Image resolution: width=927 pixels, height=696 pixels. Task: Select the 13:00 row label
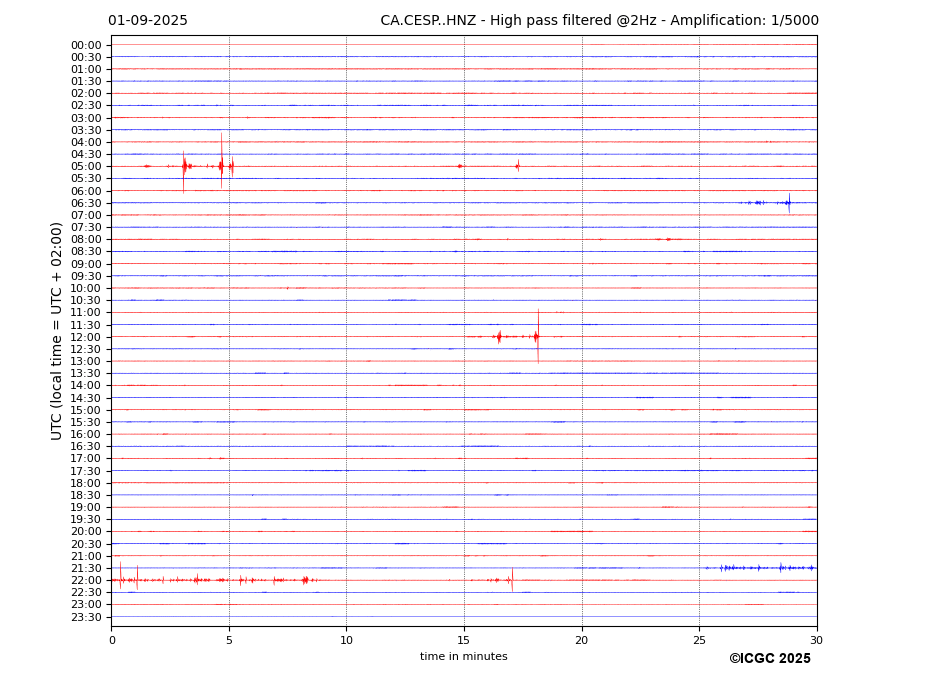tap(86, 361)
